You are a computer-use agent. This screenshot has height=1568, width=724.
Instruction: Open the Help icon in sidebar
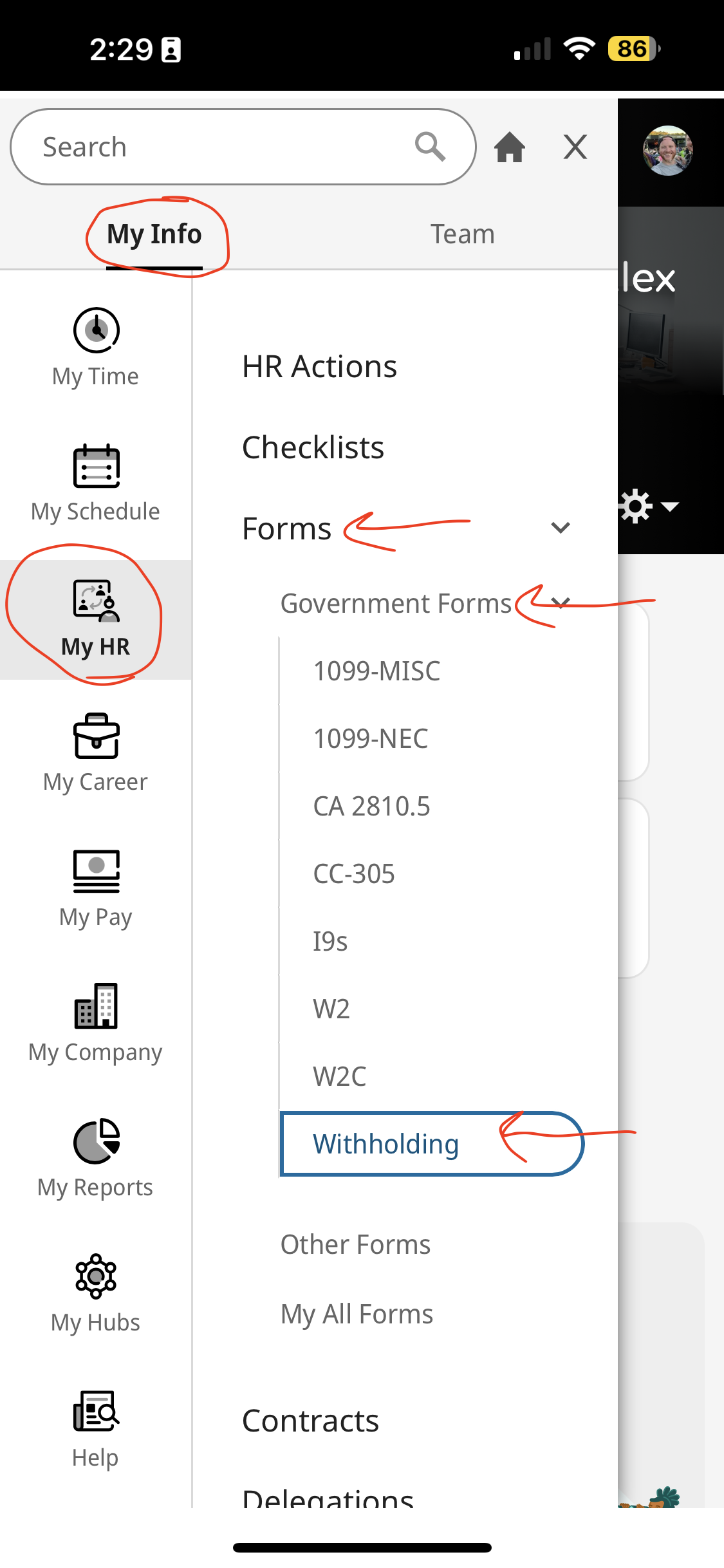(x=96, y=1412)
